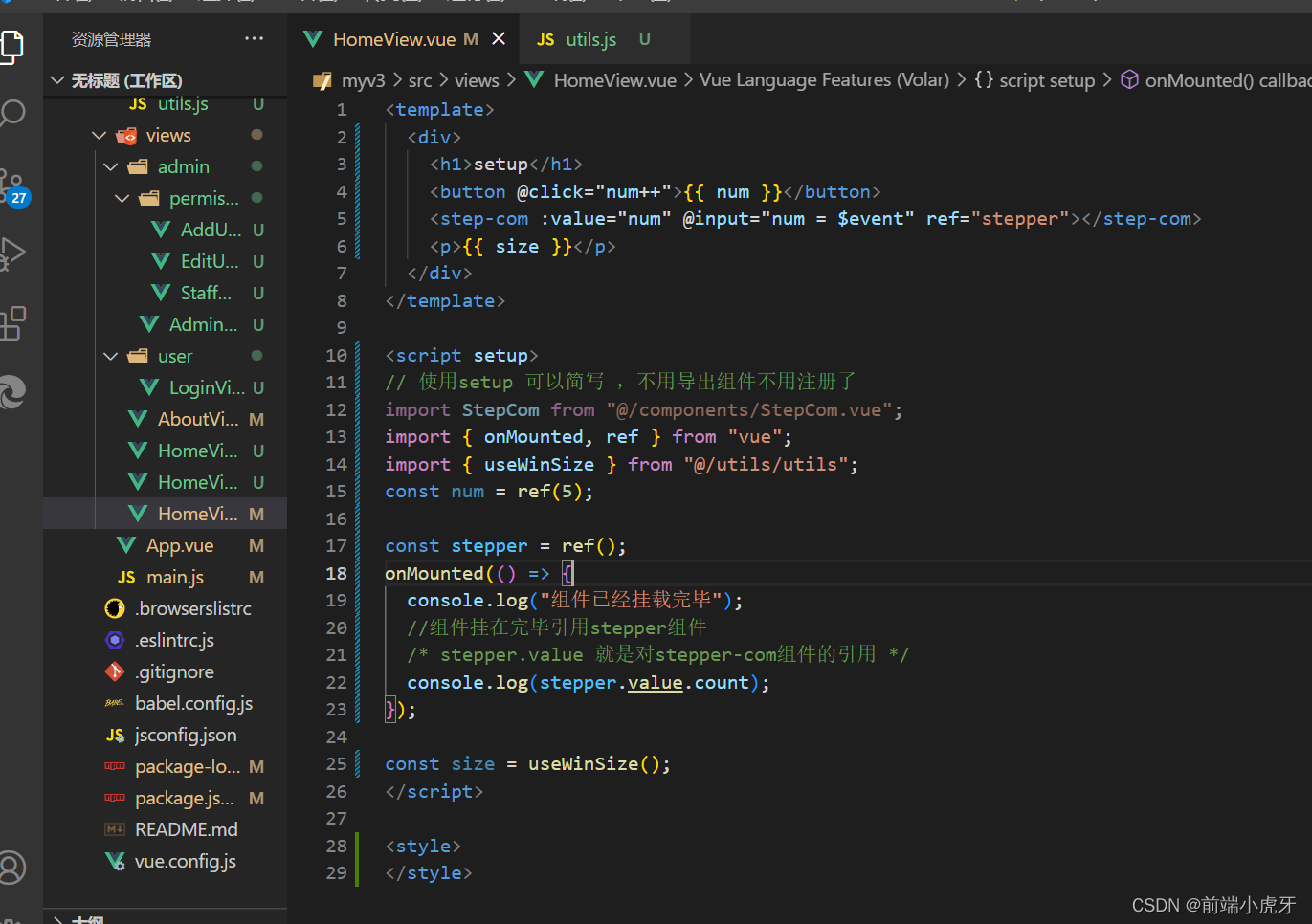
Task: Click the stepper.value.count log statement
Action: 588,682
